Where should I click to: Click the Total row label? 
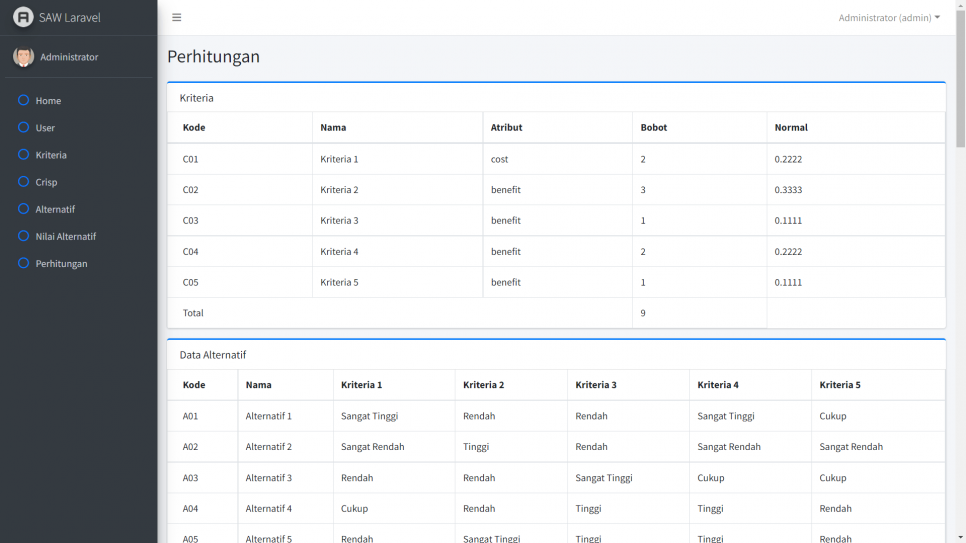point(193,313)
